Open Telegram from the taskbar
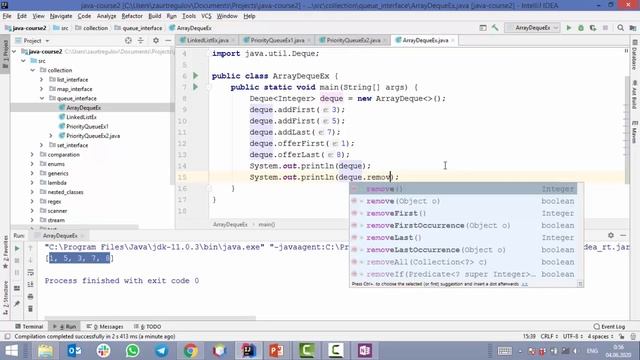The image size is (640, 360). (161, 351)
